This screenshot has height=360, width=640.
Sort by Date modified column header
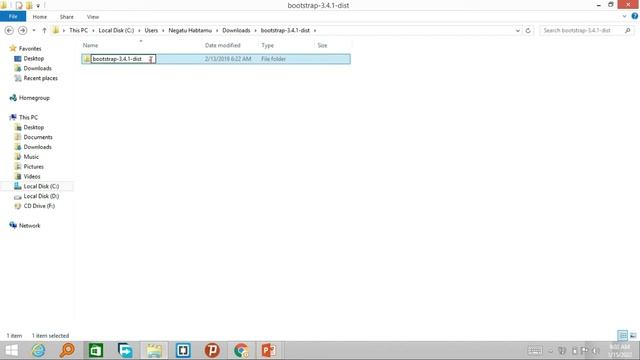click(x=223, y=45)
